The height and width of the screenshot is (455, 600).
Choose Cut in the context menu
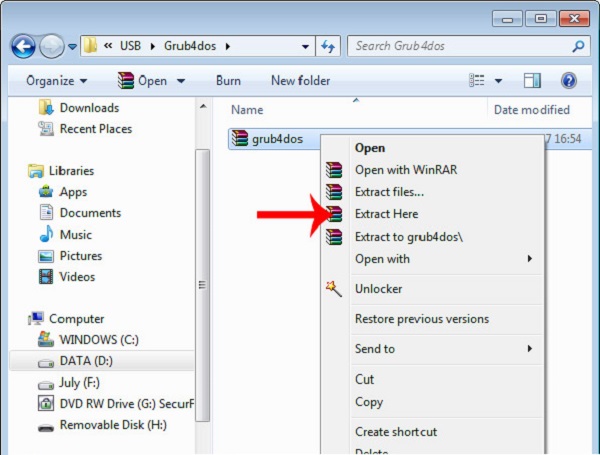pyautogui.click(x=364, y=379)
